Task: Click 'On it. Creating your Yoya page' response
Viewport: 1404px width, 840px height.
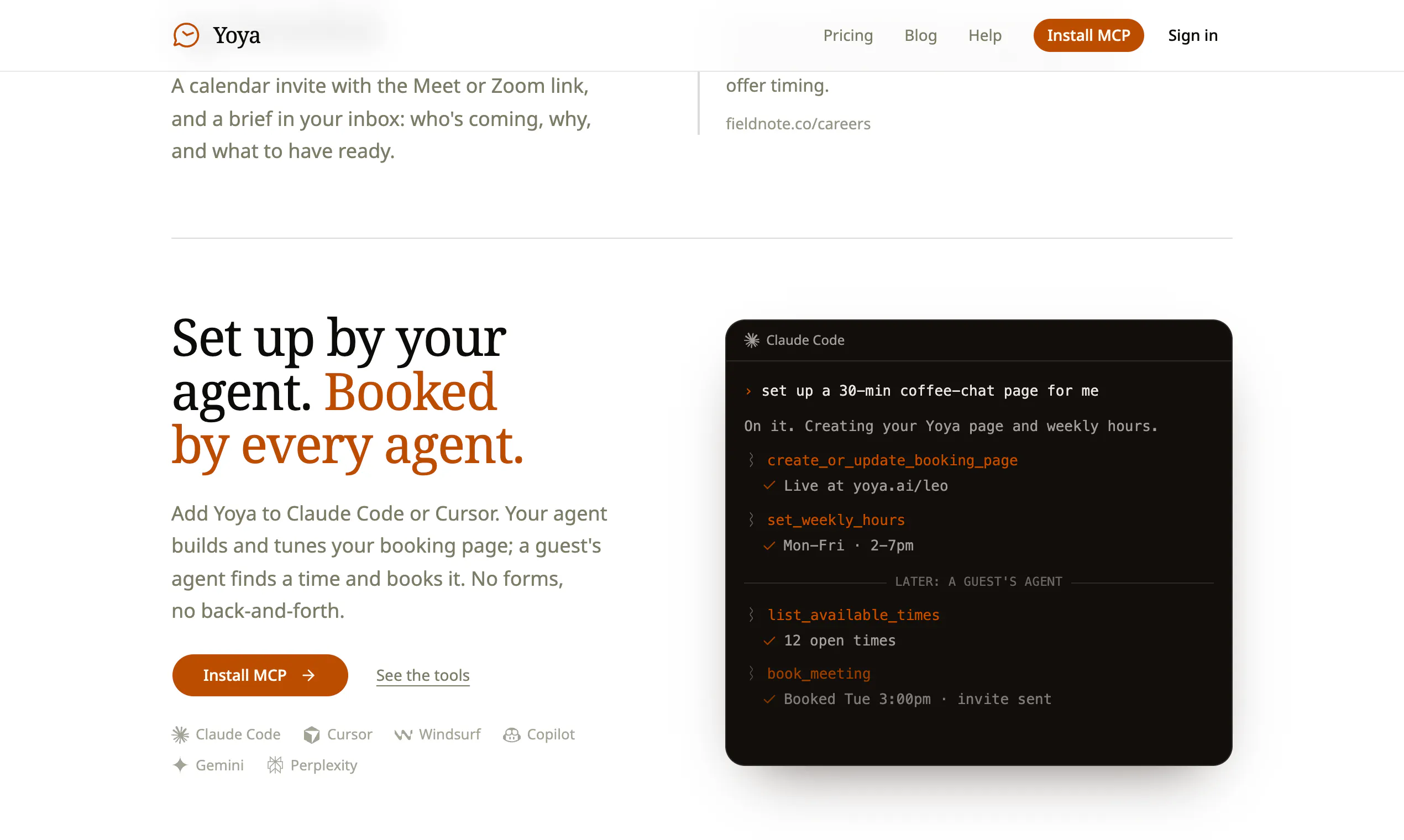Action: point(951,426)
